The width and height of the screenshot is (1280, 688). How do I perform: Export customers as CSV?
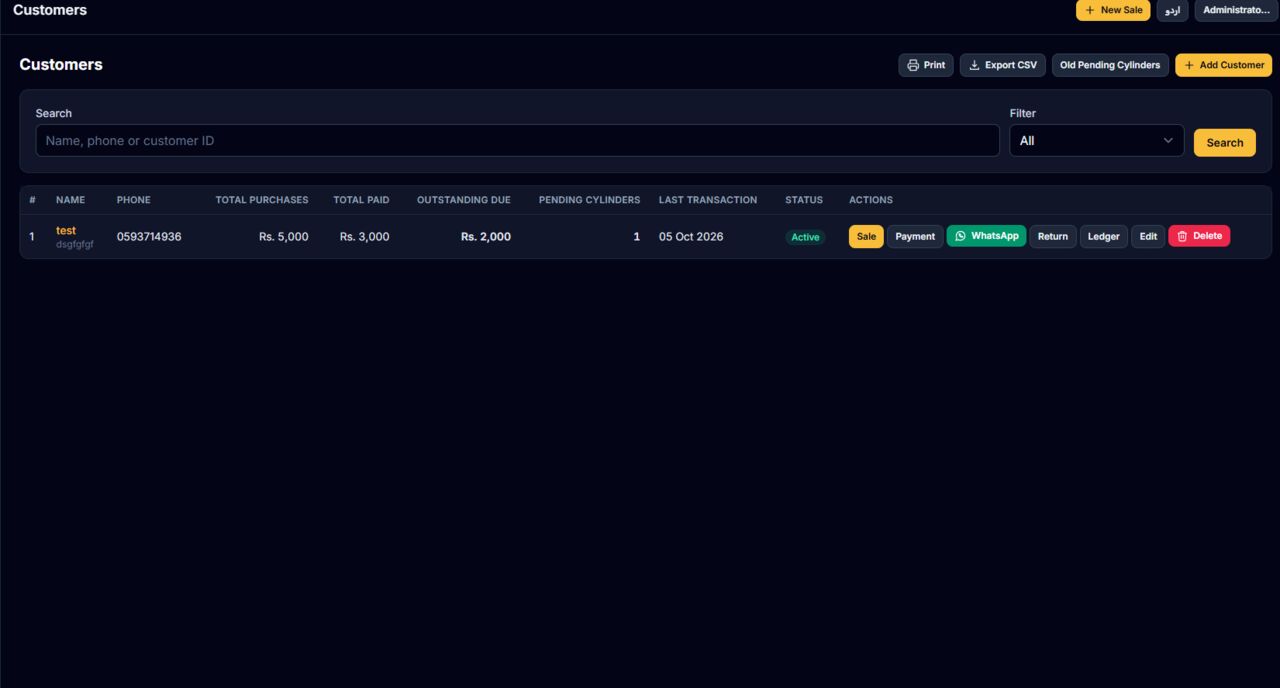click(x=1003, y=65)
